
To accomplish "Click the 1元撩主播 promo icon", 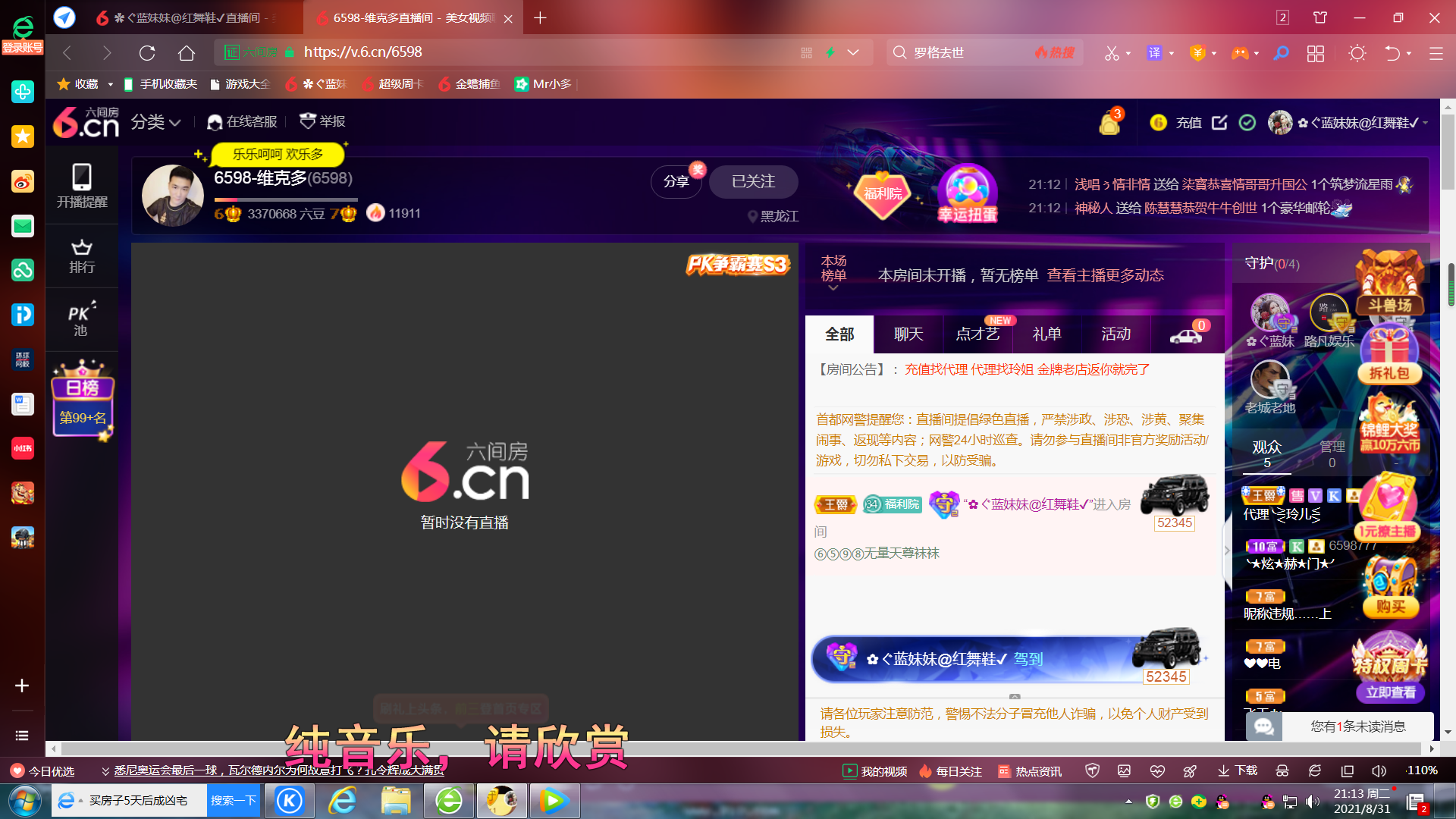I will coord(1388,507).
